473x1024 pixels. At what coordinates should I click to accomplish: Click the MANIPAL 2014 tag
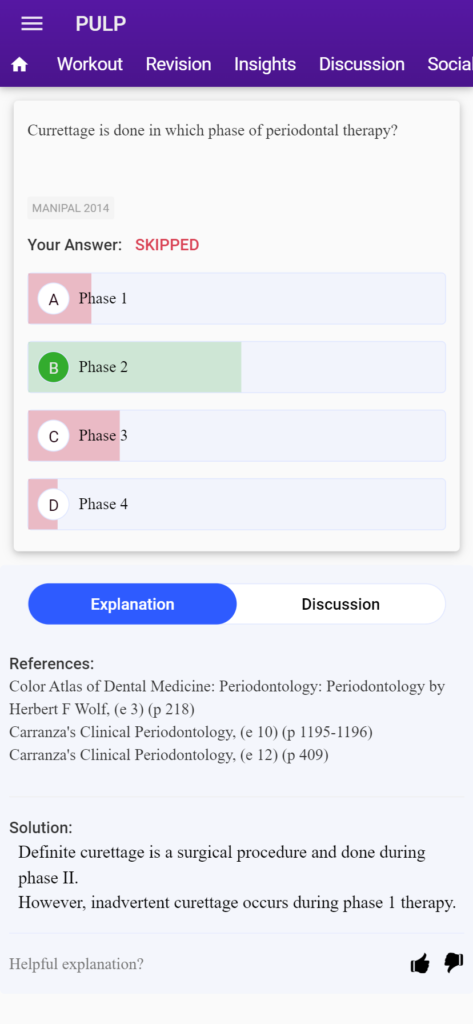[x=71, y=208]
